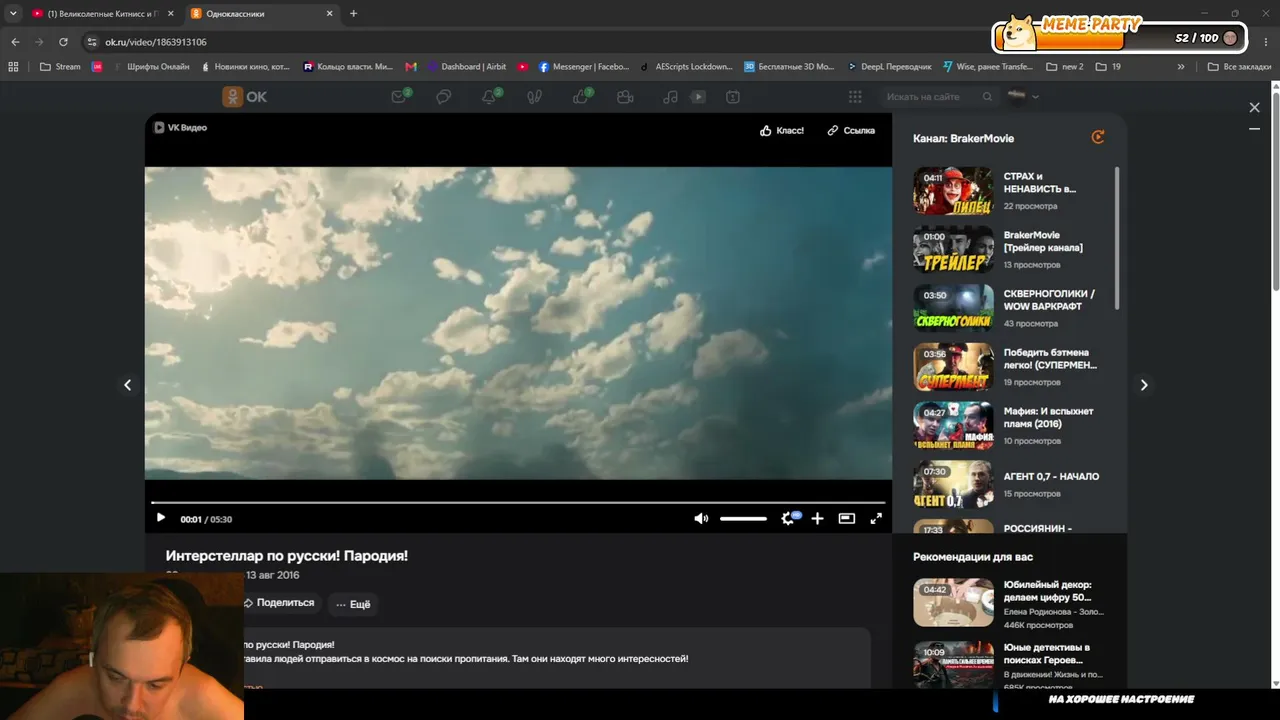
Task: Open the СТРАХ и НЕНАВИСТЬ video thumbnail
Action: coord(953,190)
